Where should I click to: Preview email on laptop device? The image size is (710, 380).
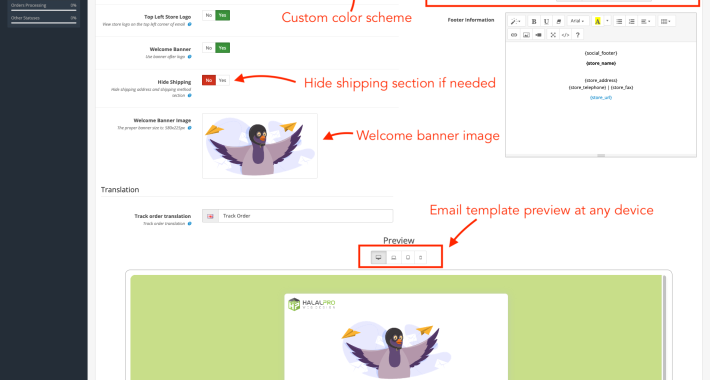click(393, 258)
